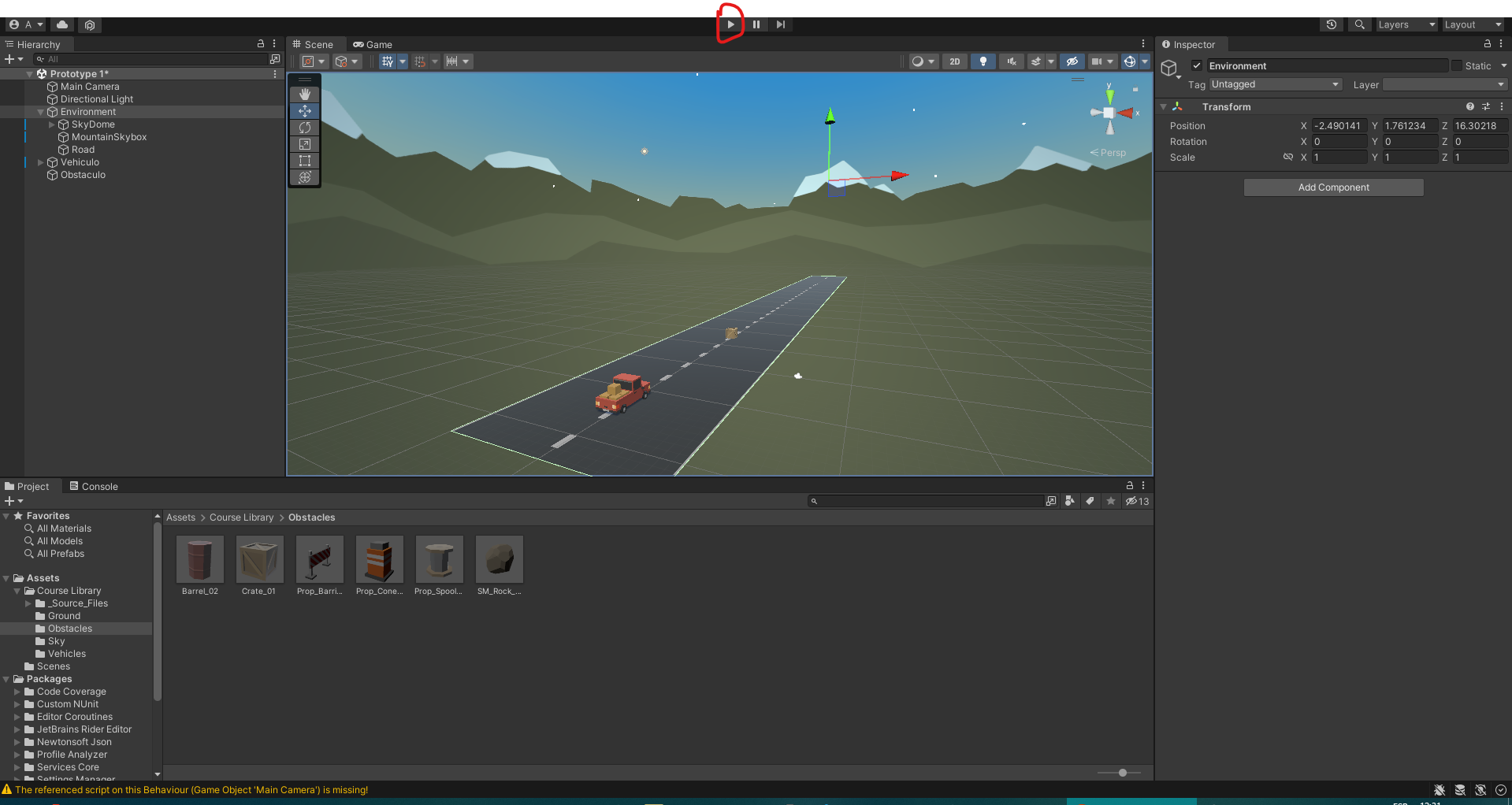Open the Tag dropdown showing Untagged
1512x805 pixels.
coord(1274,84)
